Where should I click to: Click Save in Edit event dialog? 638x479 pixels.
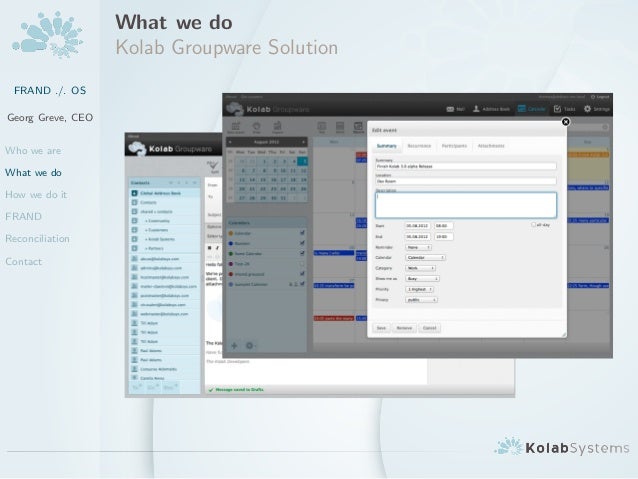pos(381,328)
